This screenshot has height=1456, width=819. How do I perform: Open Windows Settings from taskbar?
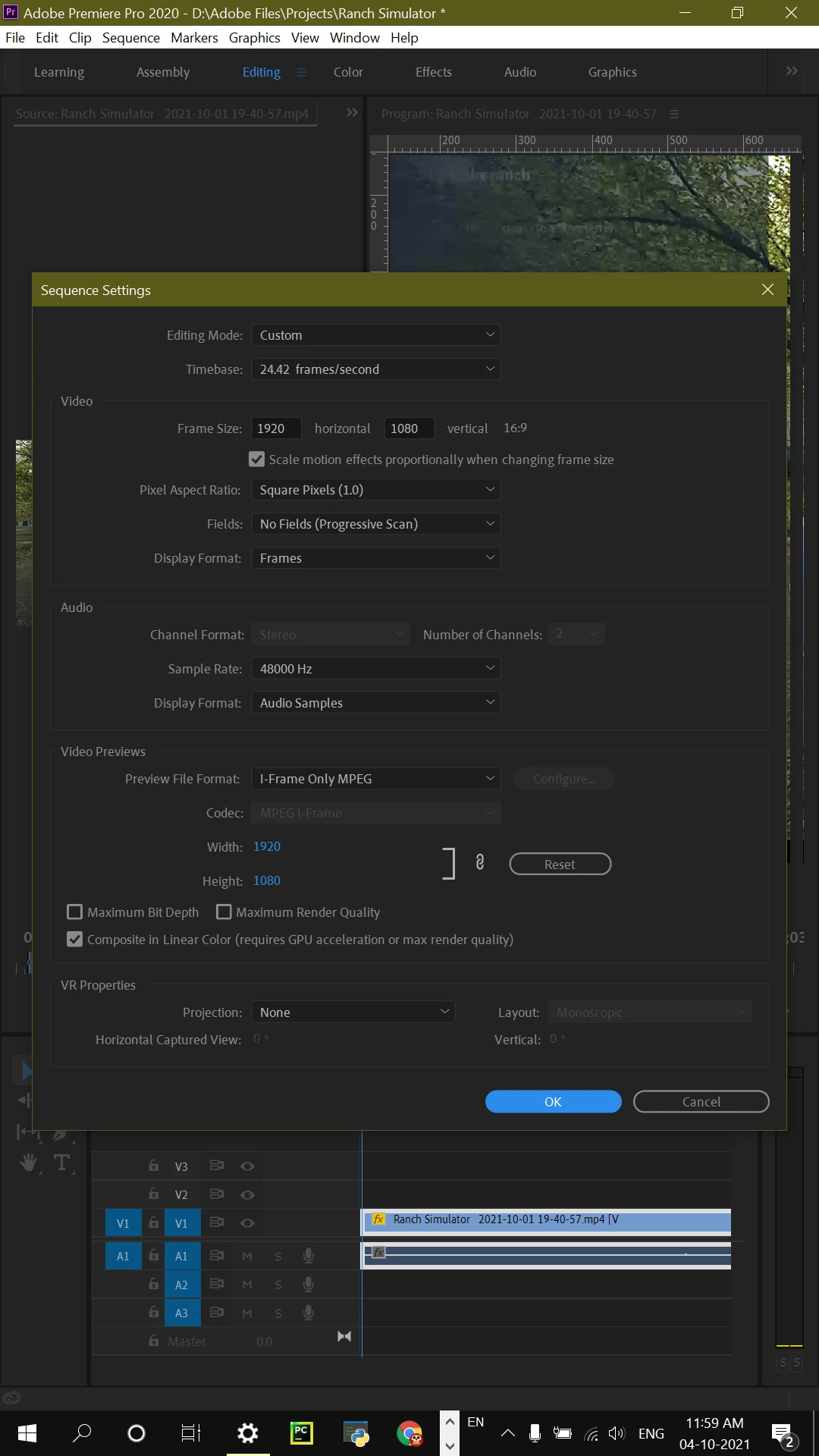coord(248,1433)
